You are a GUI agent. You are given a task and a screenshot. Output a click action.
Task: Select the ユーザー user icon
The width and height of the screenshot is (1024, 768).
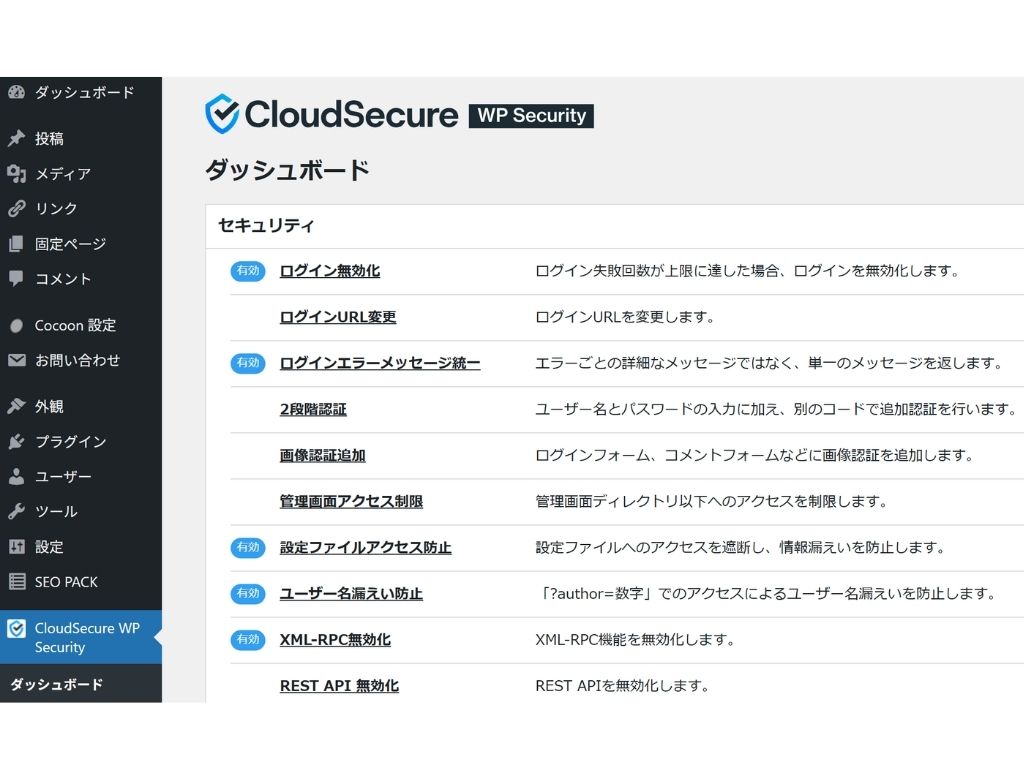[16, 476]
